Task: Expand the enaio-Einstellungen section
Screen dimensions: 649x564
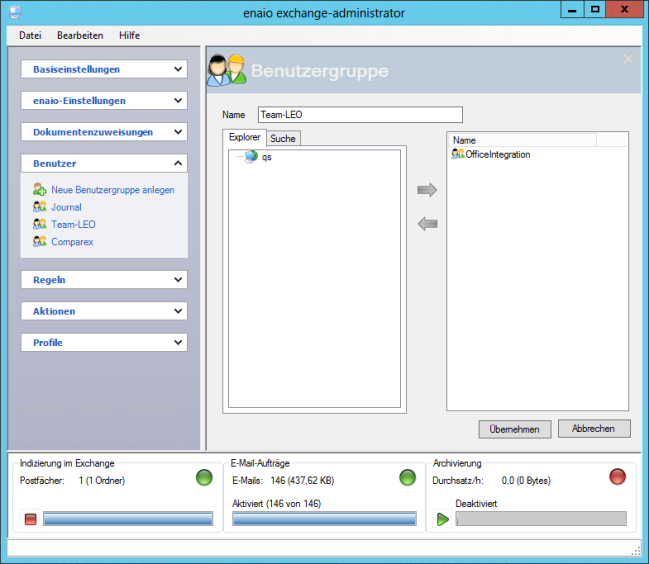Action: click(104, 101)
